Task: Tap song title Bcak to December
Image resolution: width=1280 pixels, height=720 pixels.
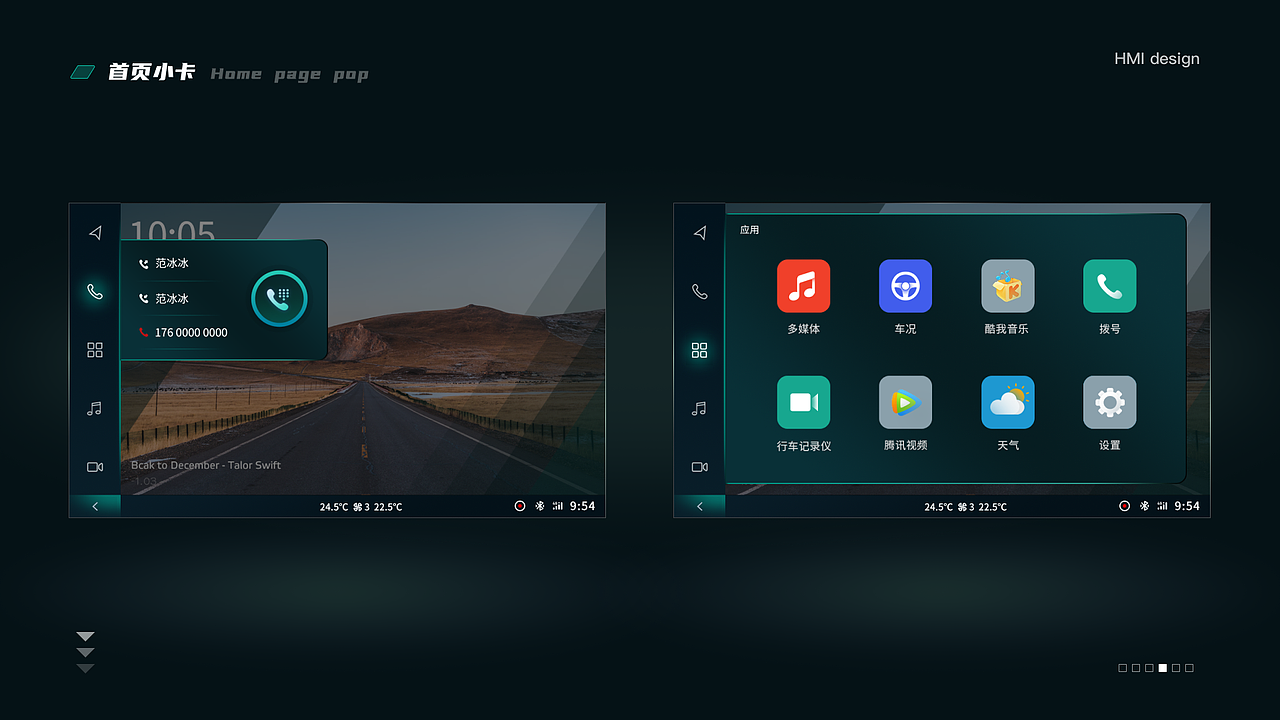Action: coord(206,465)
